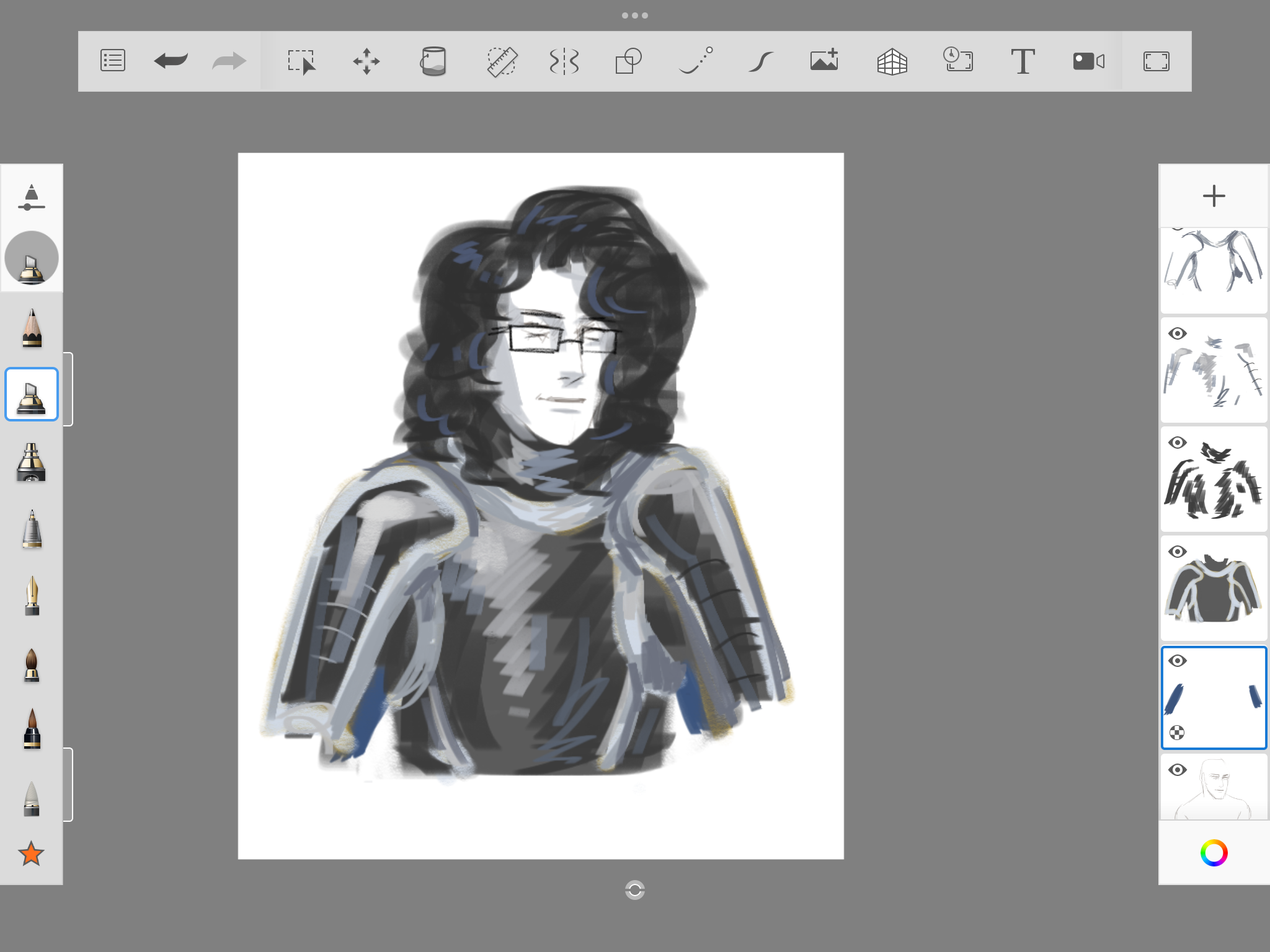The width and height of the screenshot is (1270, 952).
Task: Click the Undo arrow
Action: pyautogui.click(x=171, y=61)
